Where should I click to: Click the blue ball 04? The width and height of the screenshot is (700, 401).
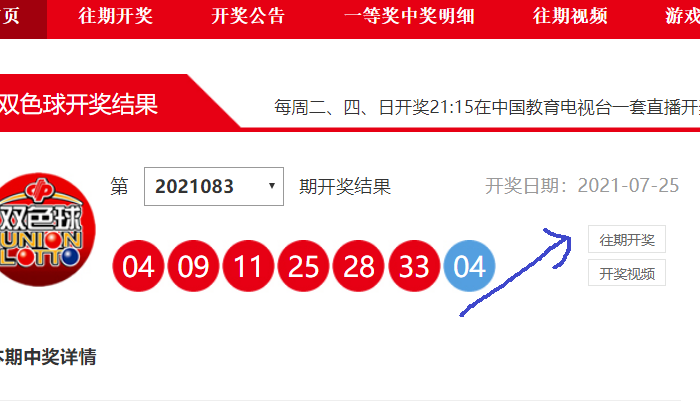tap(469, 266)
